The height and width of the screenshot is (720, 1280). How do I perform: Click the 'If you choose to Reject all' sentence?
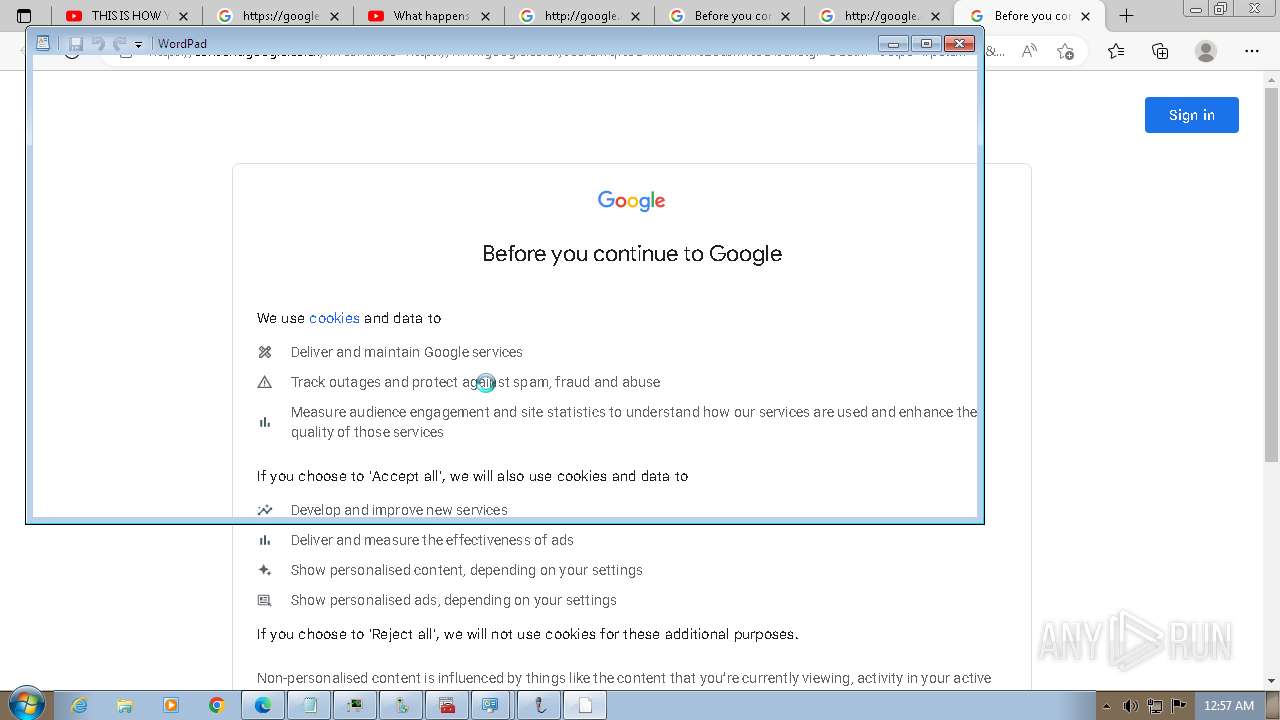(x=528, y=634)
